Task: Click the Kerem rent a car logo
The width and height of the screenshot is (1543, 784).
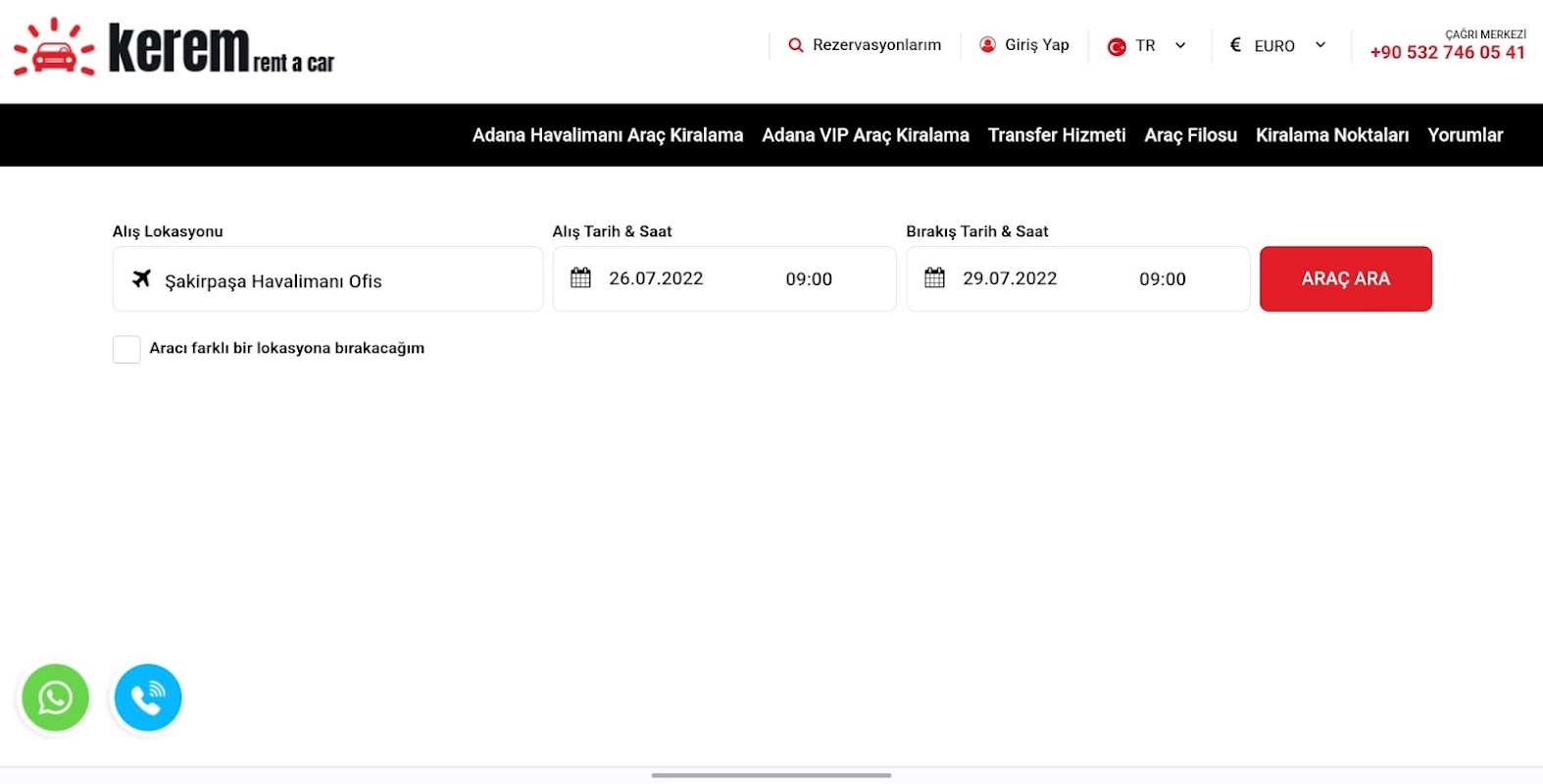Action: (x=174, y=47)
